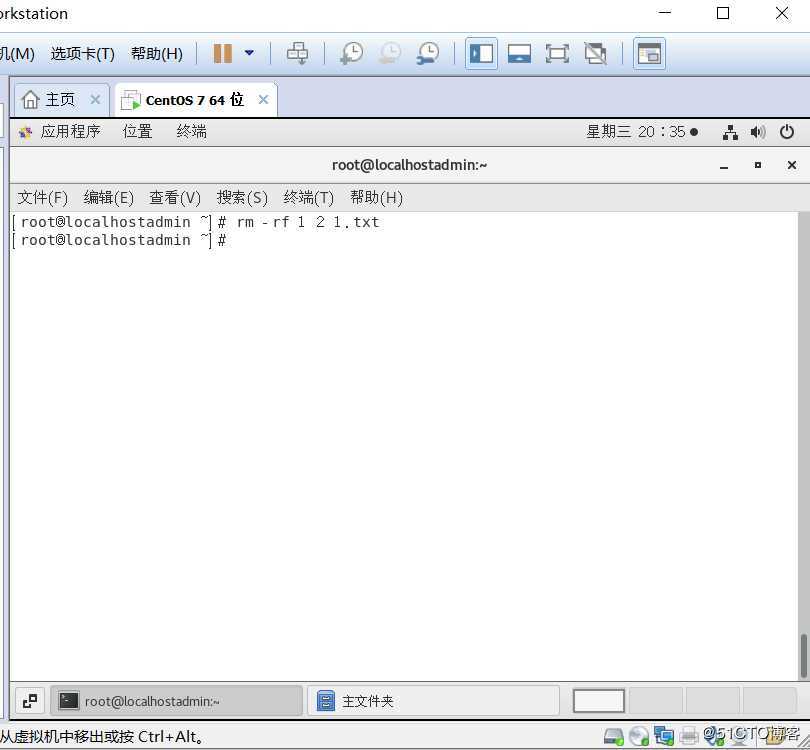Click the CD/DVD device icon in VMware status bar
This screenshot has height=750, width=810.
(639, 736)
